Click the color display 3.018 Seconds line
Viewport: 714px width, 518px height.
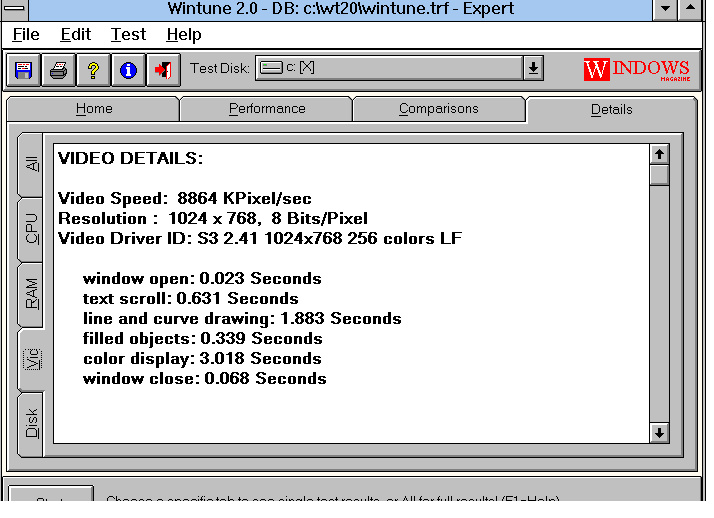click(x=202, y=359)
